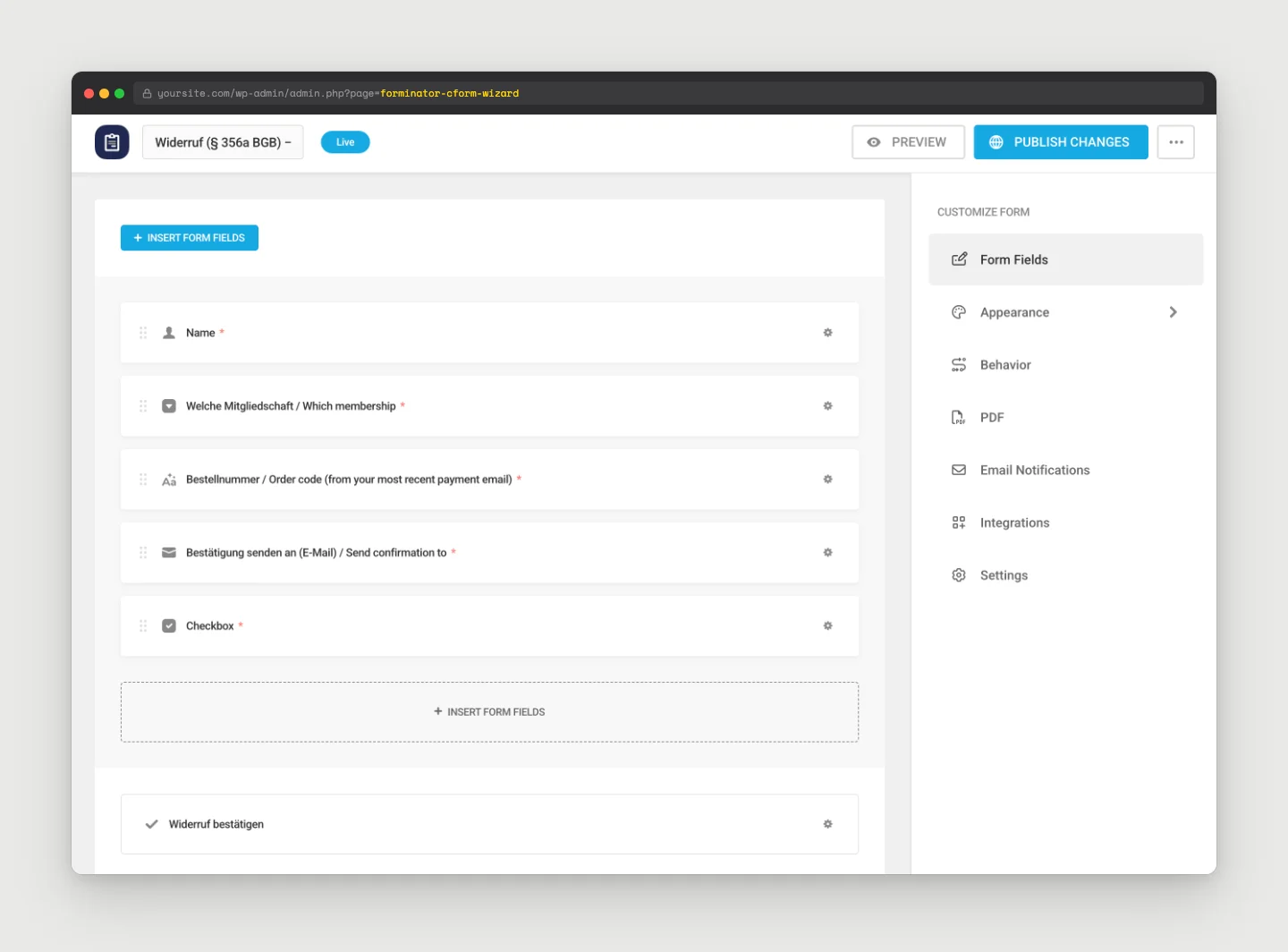Click checkmark box icon on Checkbox row
1288x952 pixels.
pos(169,626)
